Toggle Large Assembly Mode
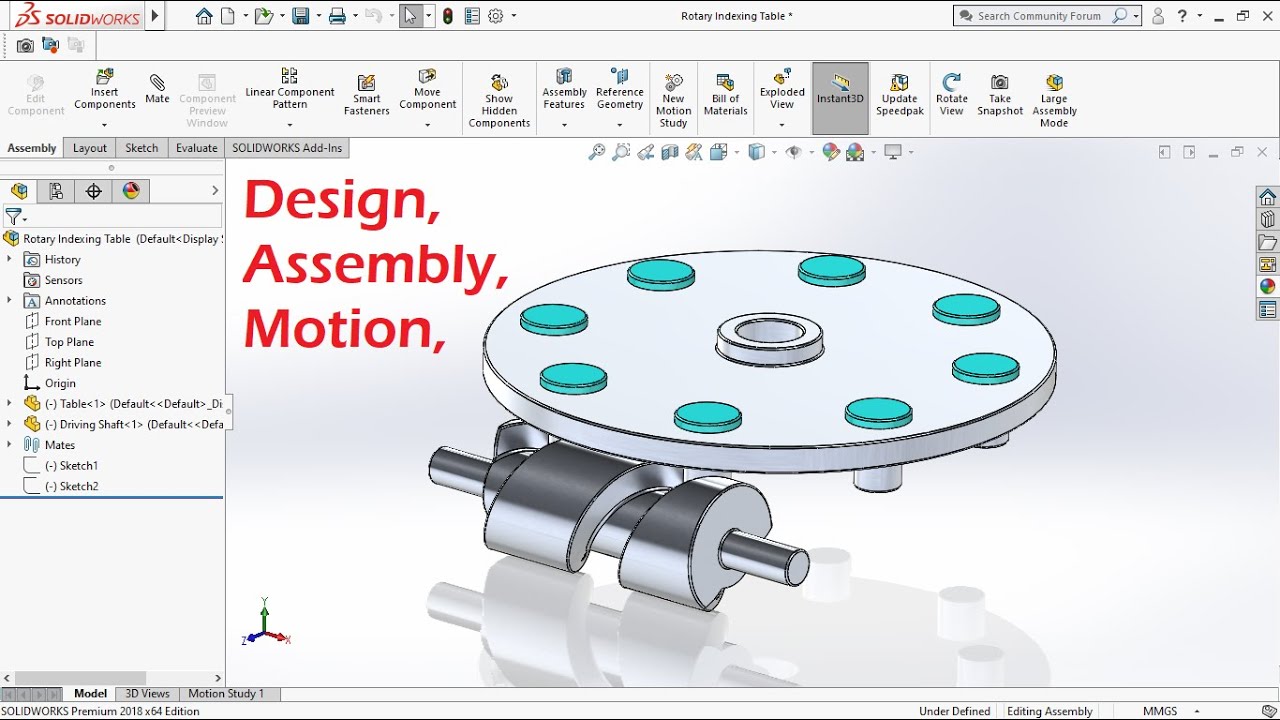The image size is (1280, 720). (x=1054, y=100)
